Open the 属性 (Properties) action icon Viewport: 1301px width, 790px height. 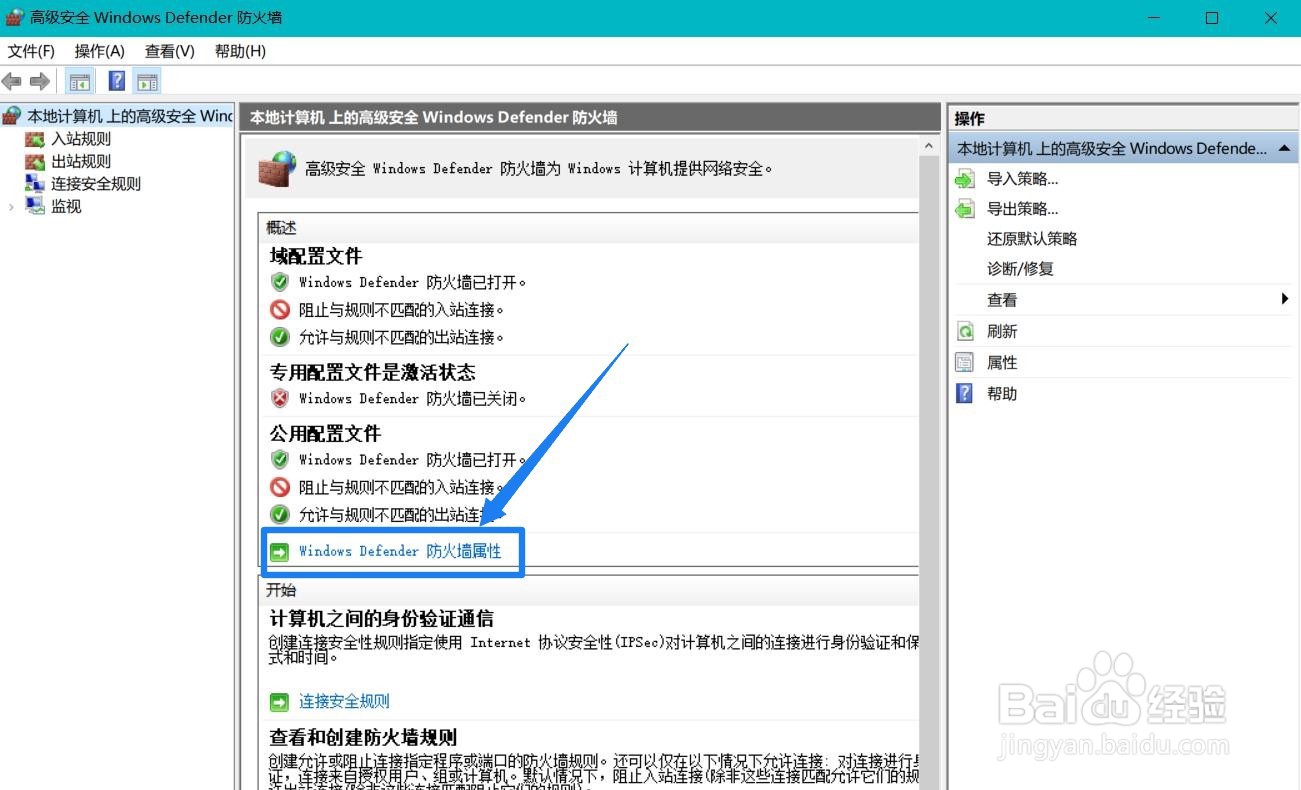click(963, 362)
